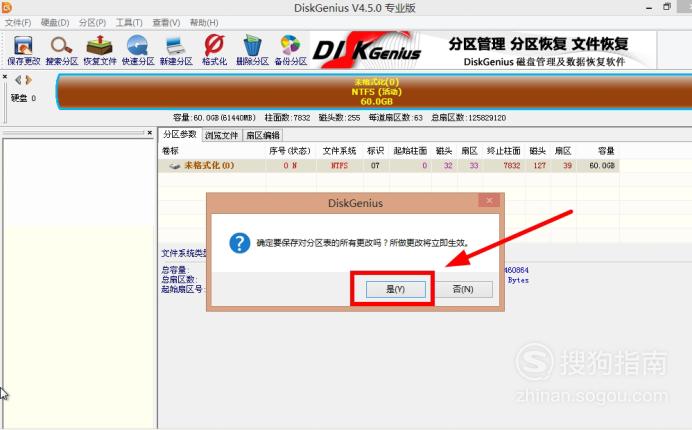The image size is (692, 430).
Task: Click the 文件系统 column header
Action: [339, 151]
